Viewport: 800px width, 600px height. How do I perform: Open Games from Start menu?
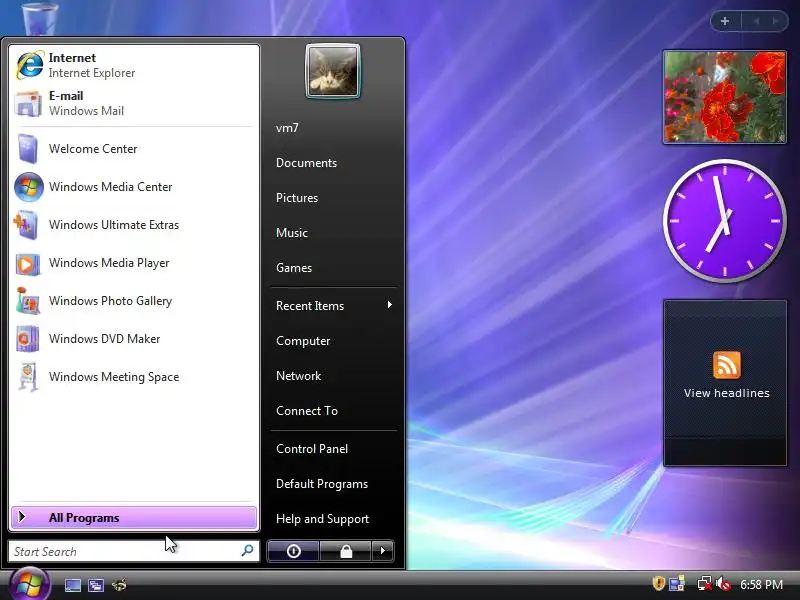(294, 268)
